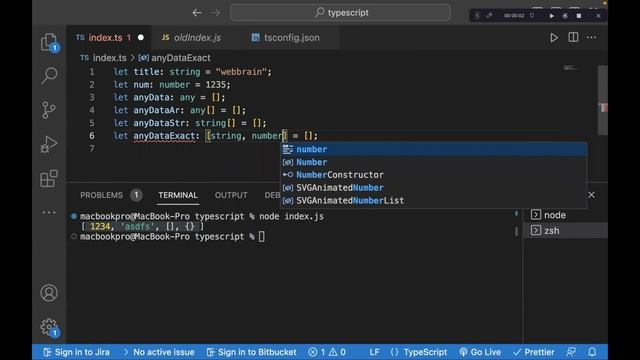The width and height of the screenshot is (640, 360).
Task: Select the lowercase number suggestion
Action: [x=434, y=149]
